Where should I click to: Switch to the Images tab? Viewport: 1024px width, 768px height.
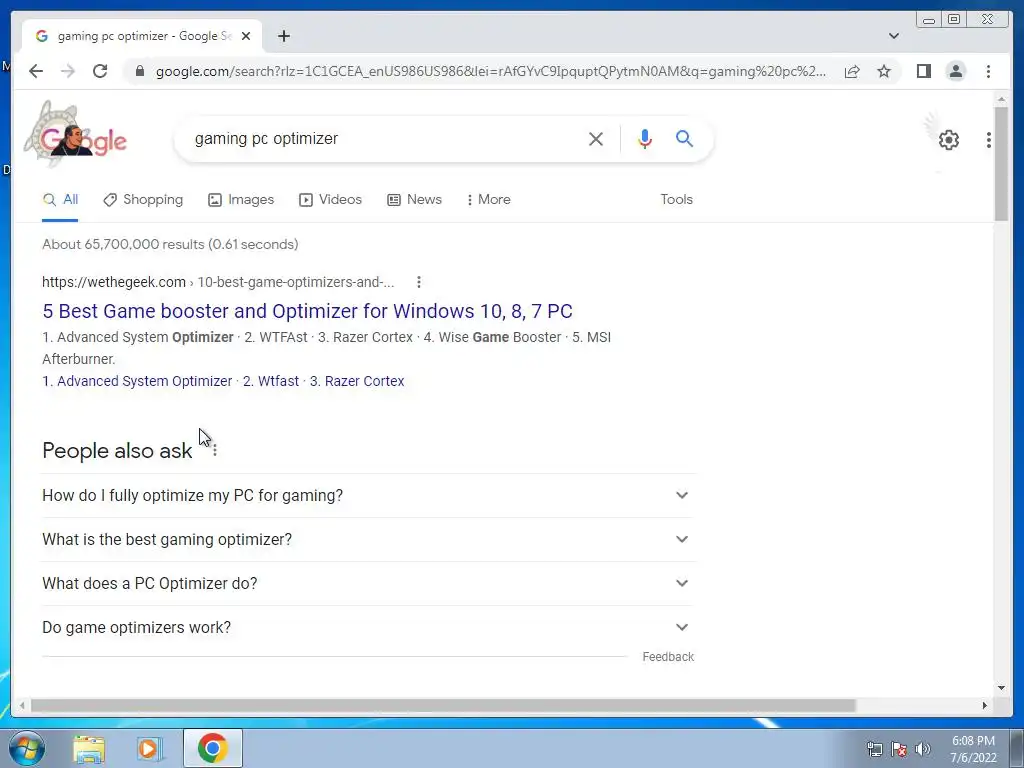click(x=241, y=200)
